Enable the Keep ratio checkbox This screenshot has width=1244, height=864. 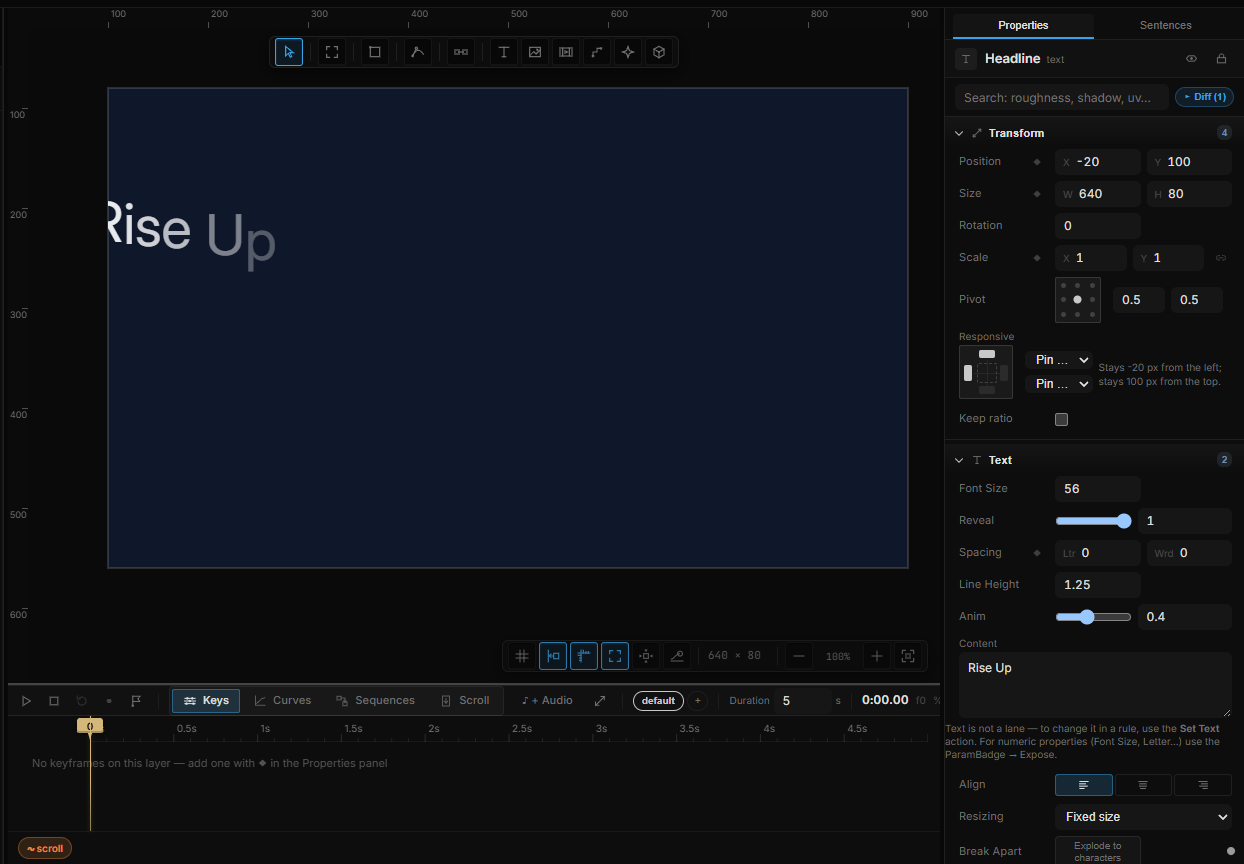1062,419
